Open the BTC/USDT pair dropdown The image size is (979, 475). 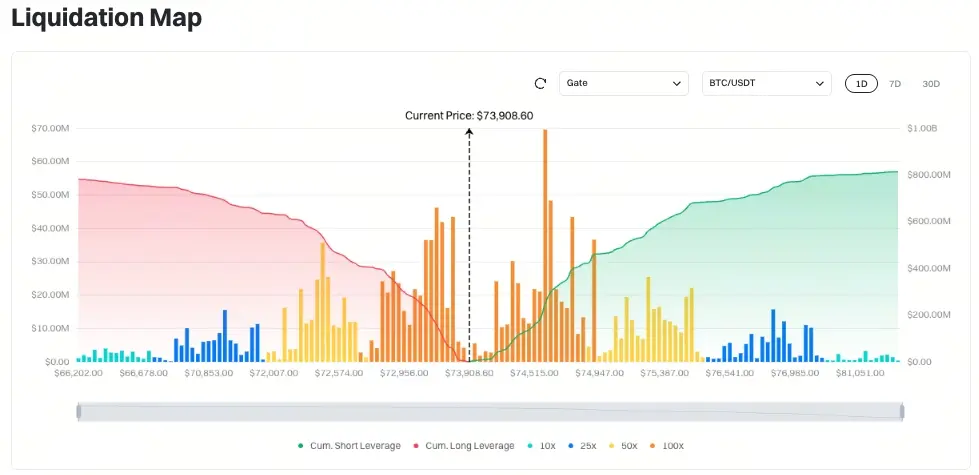[x=767, y=83]
